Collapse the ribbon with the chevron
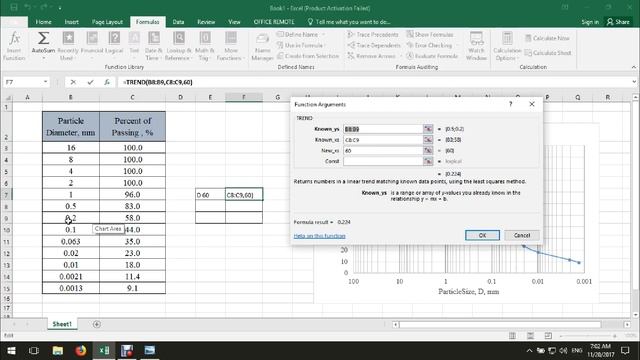 (633, 67)
